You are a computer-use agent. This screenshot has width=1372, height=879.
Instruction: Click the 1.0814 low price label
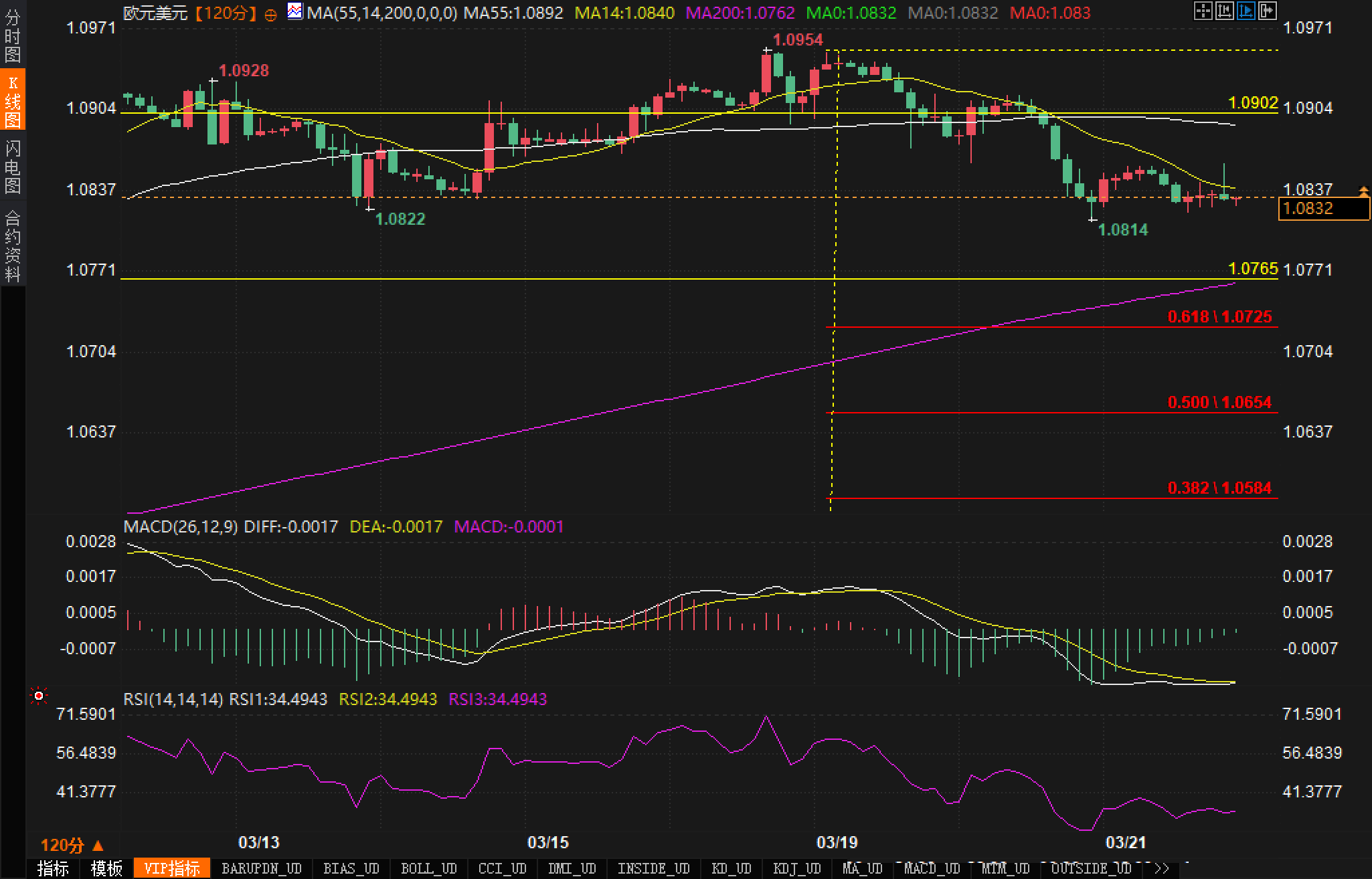[x=1124, y=229]
